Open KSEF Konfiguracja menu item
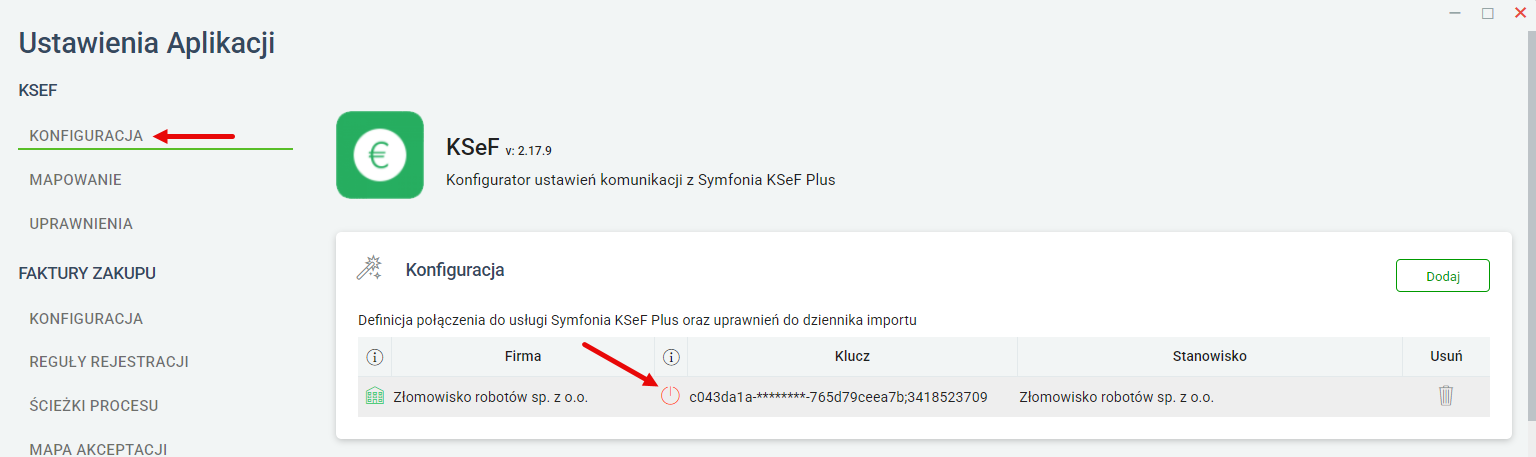This screenshot has width=1536, height=457. click(86, 136)
